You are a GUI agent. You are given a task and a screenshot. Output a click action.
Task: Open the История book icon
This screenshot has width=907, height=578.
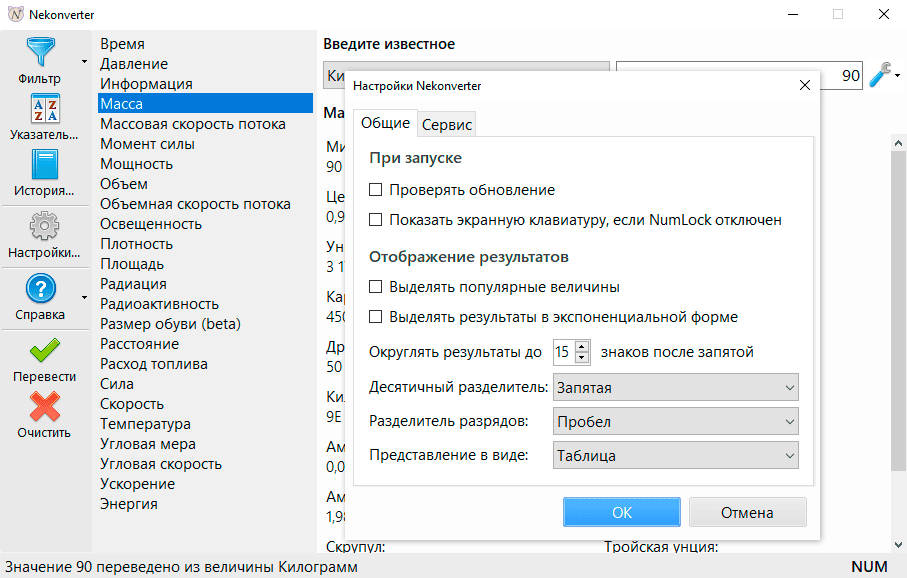[45, 164]
